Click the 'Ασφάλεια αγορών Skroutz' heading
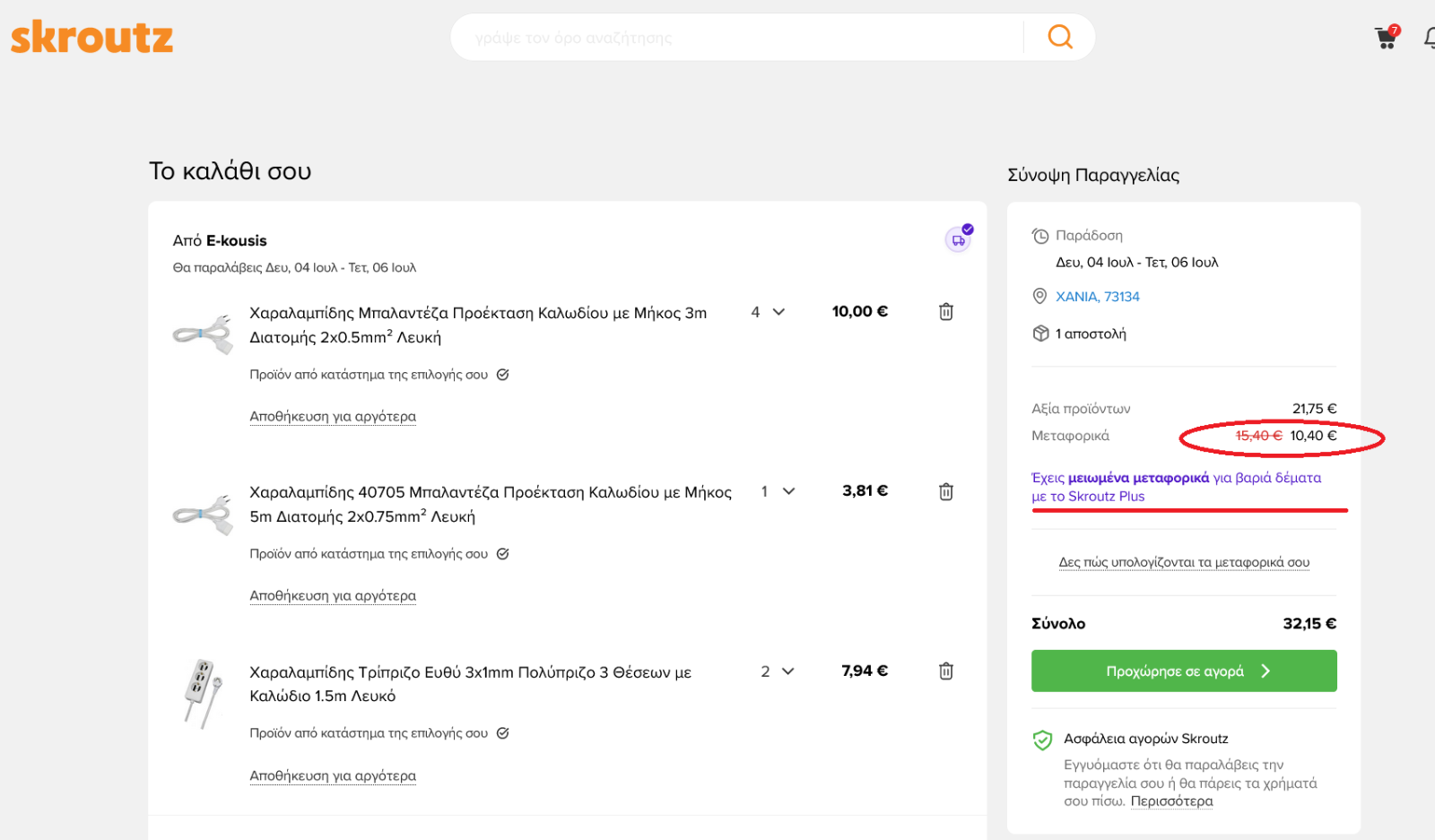 pyautogui.click(x=1146, y=739)
